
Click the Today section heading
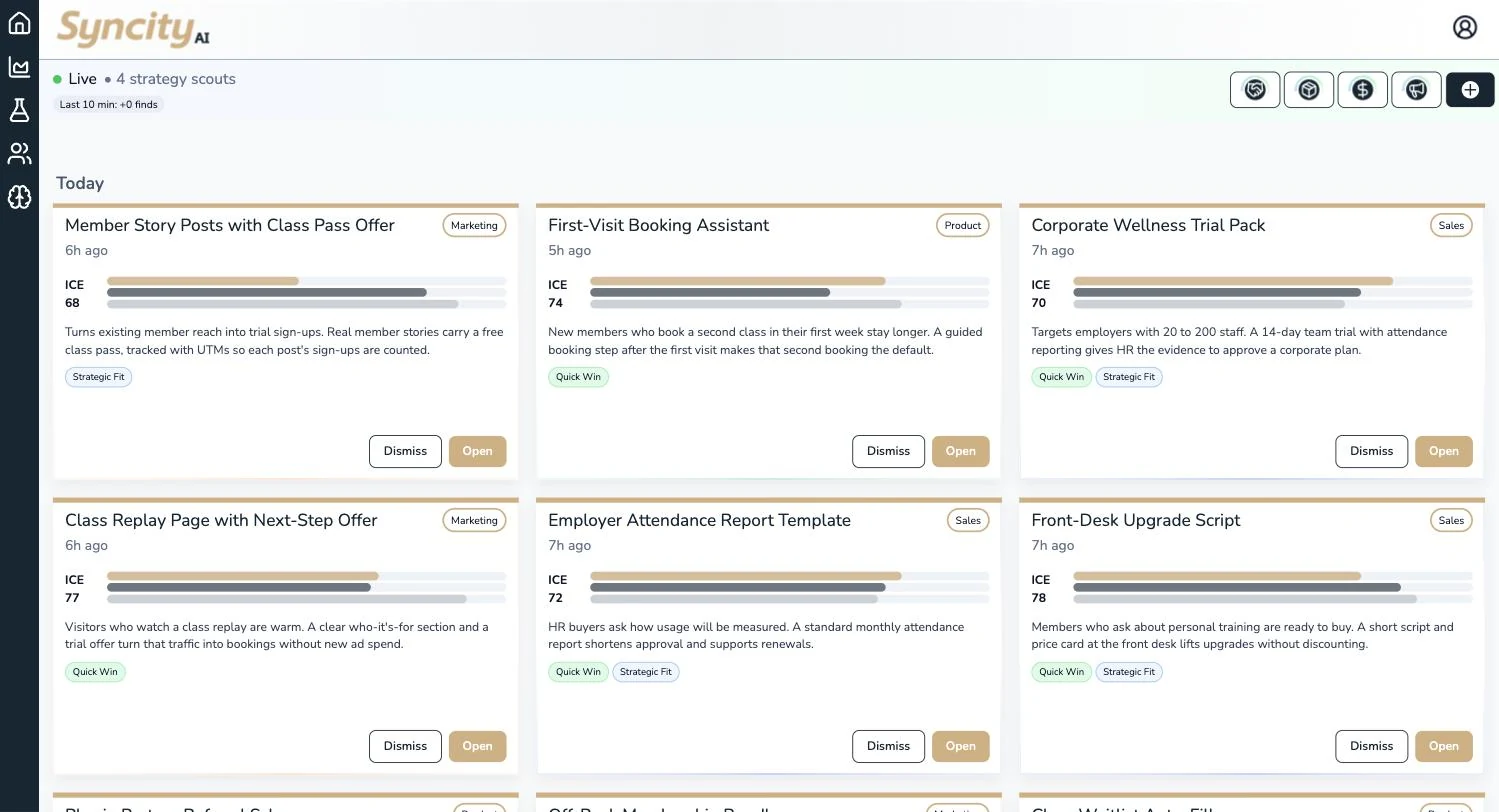pyautogui.click(x=80, y=184)
